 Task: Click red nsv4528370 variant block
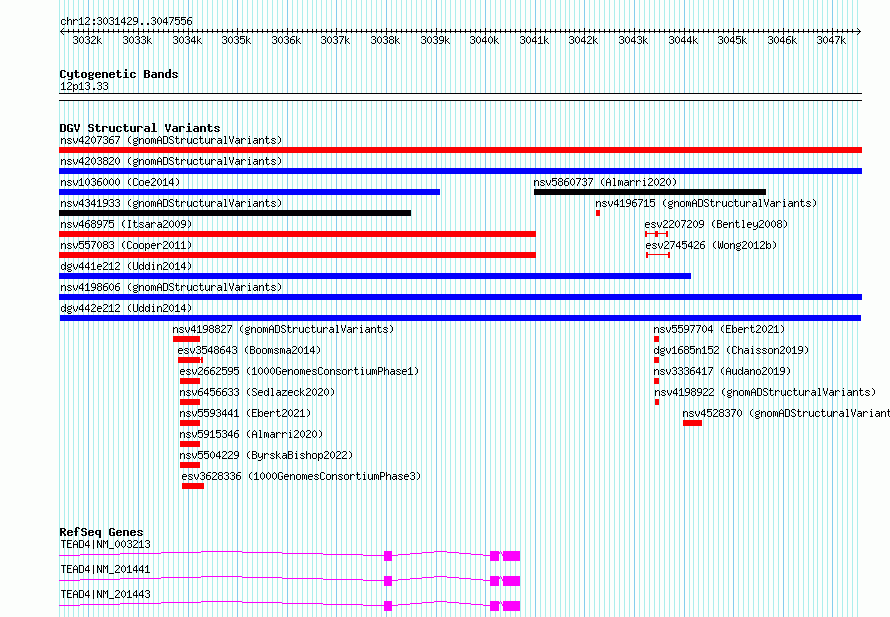[x=692, y=423]
